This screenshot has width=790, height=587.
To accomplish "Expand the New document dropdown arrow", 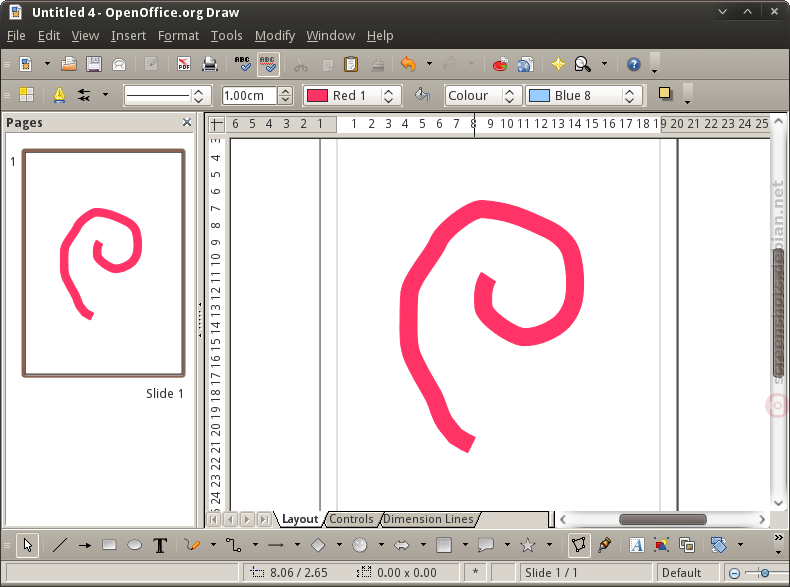I will (47, 64).
